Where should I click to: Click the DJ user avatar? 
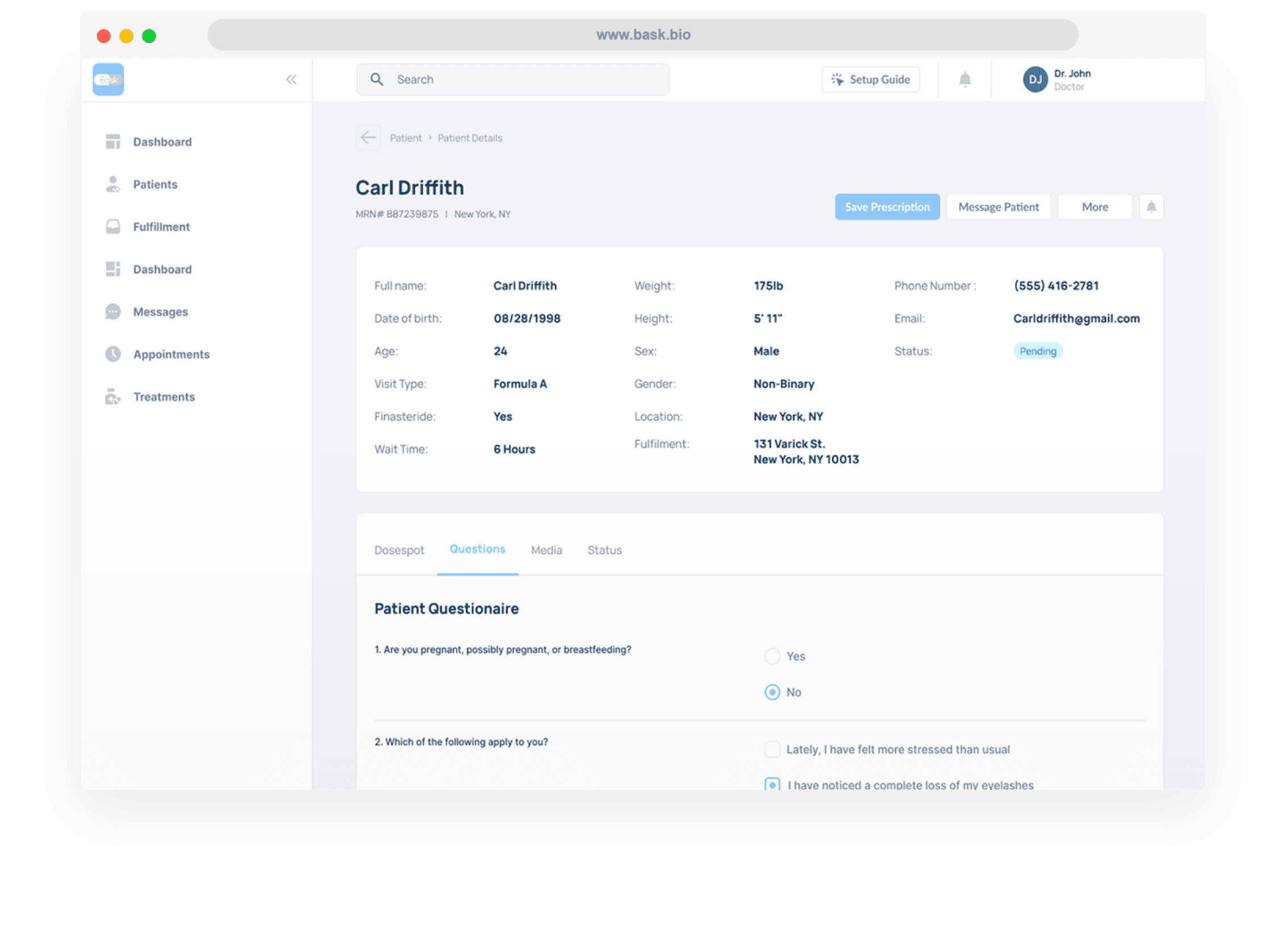[x=1035, y=79]
